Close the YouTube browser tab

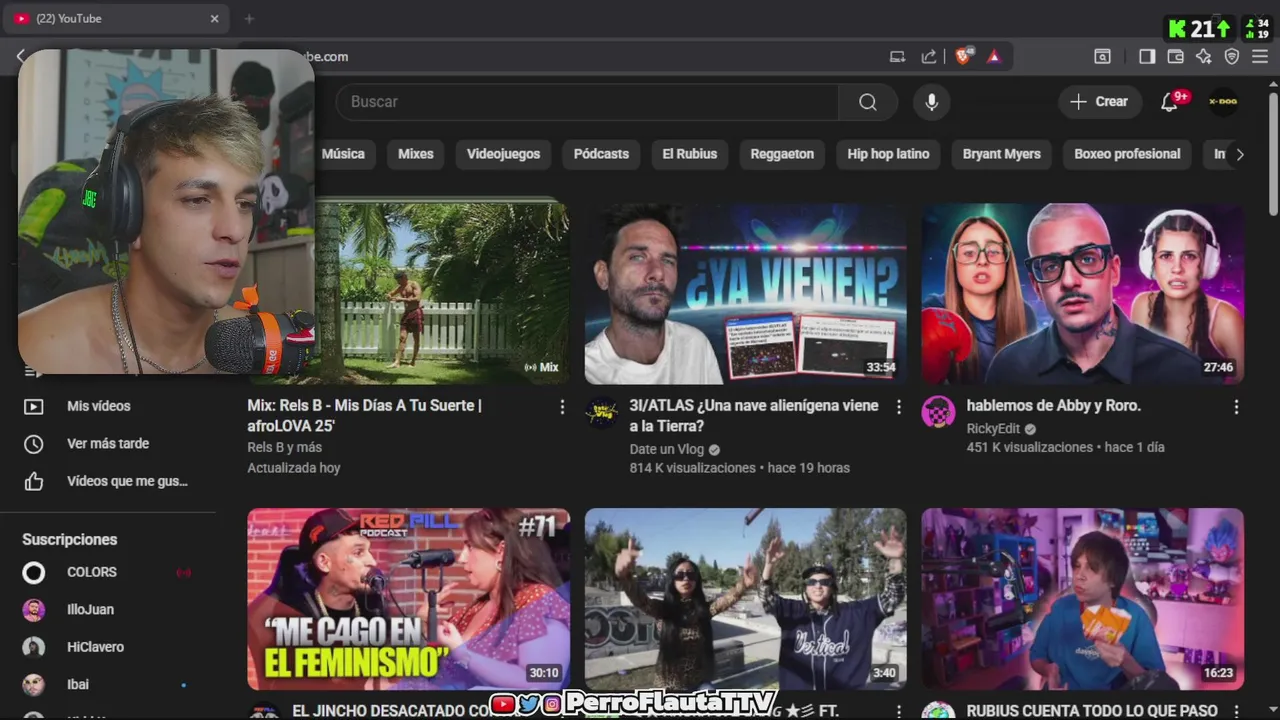(x=214, y=19)
